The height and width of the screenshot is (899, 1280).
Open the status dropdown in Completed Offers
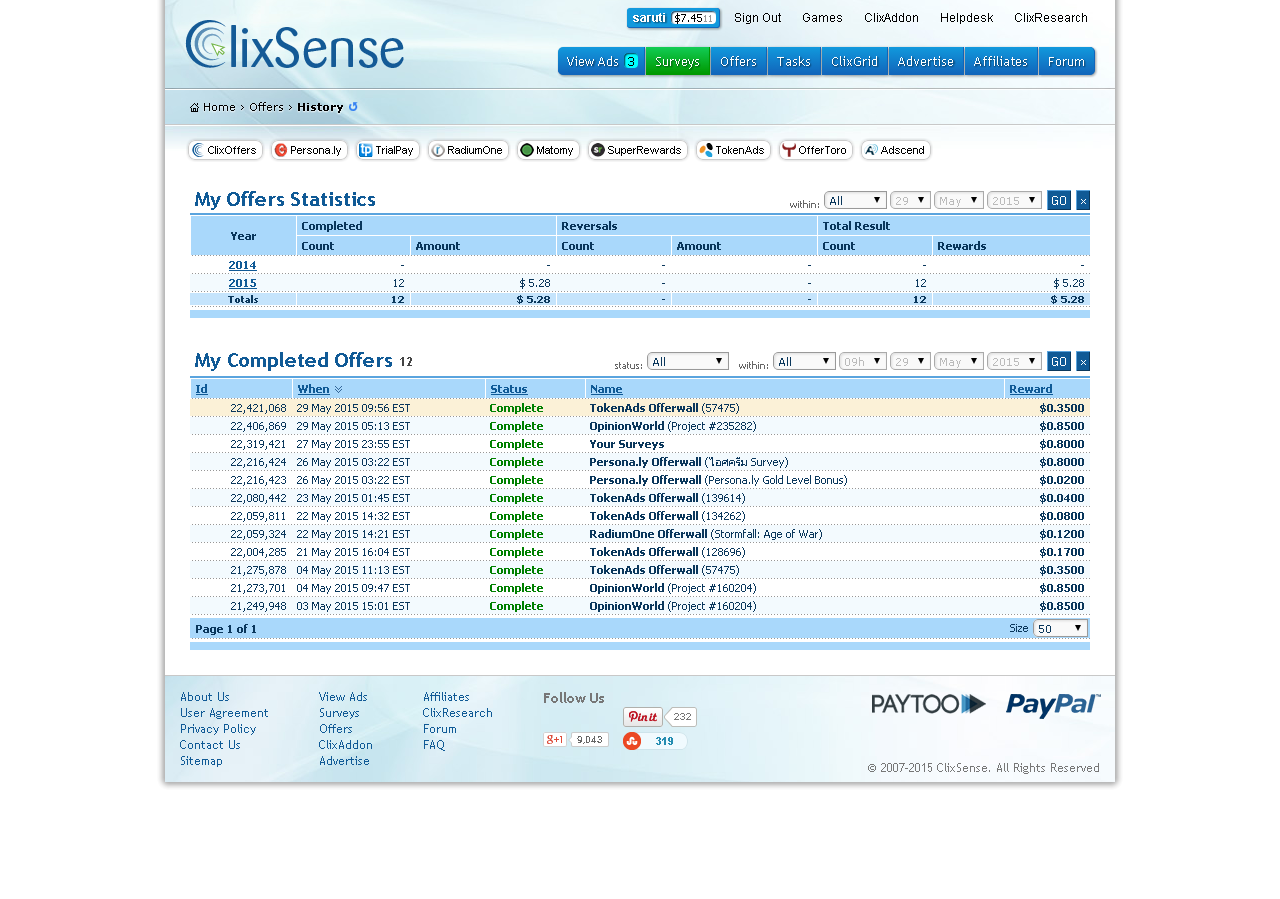(688, 361)
